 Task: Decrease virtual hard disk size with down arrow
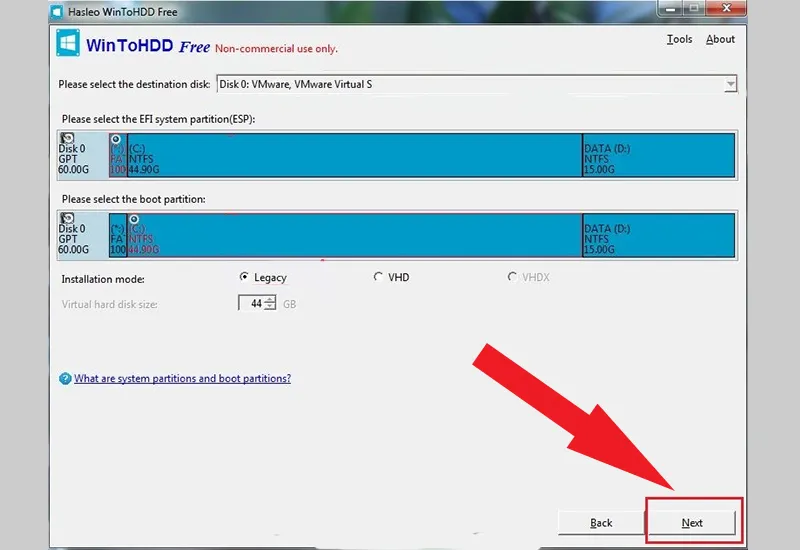(x=270, y=307)
